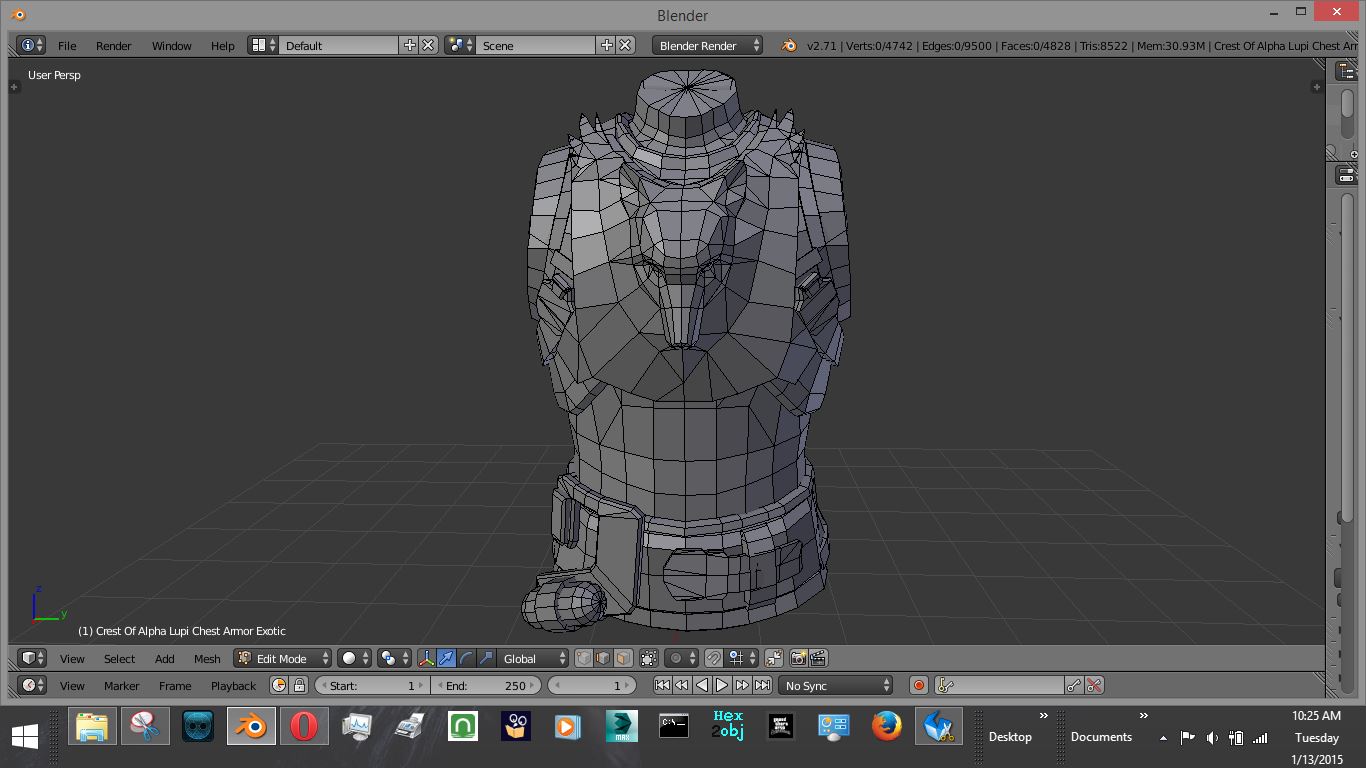This screenshot has height=768, width=1366.
Task: Open the Help menu
Action: tap(222, 46)
